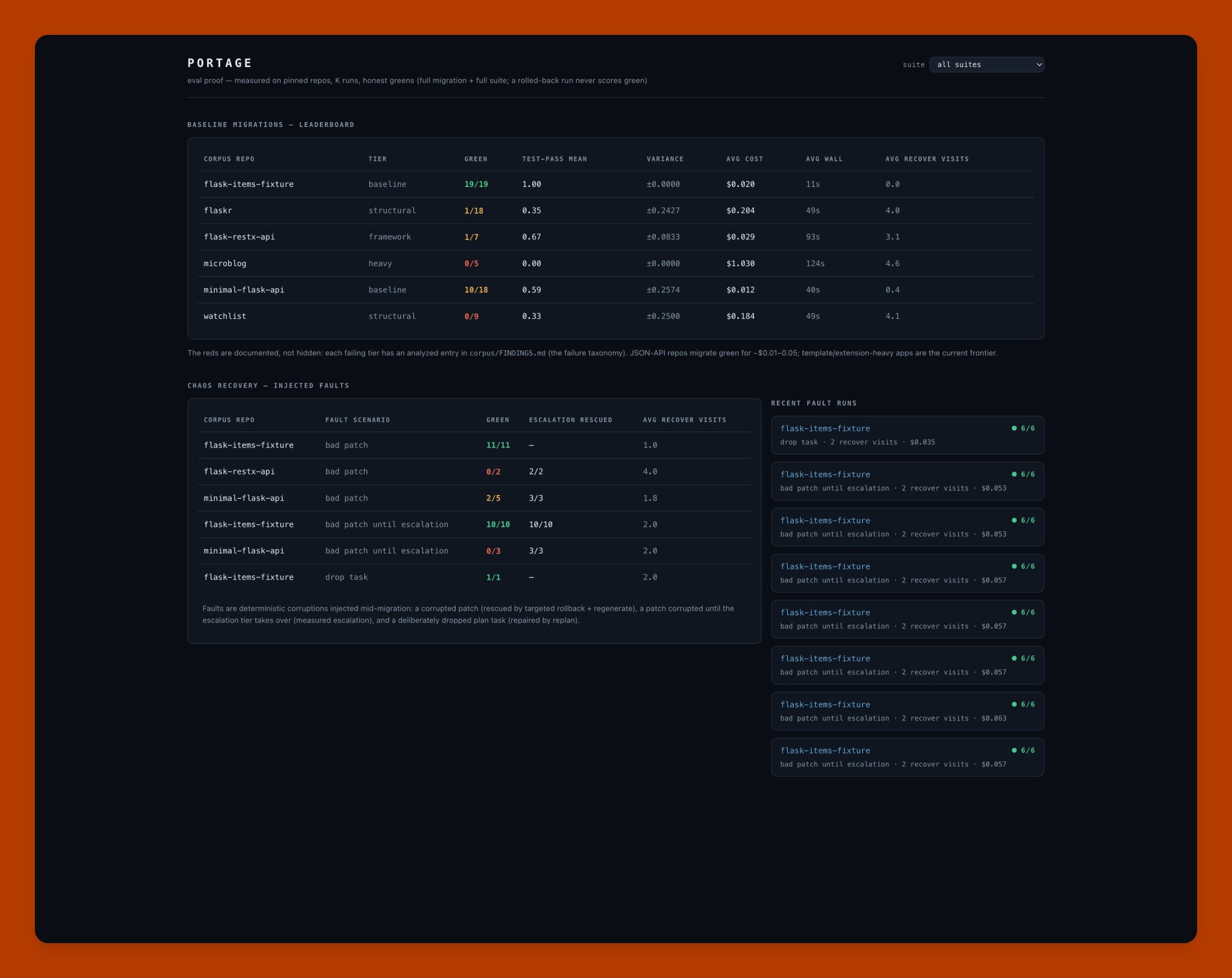Image resolution: width=1232 pixels, height=978 pixels.
Task: Open the drop task $0.035 fault run card
Action: [x=908, y=435]
